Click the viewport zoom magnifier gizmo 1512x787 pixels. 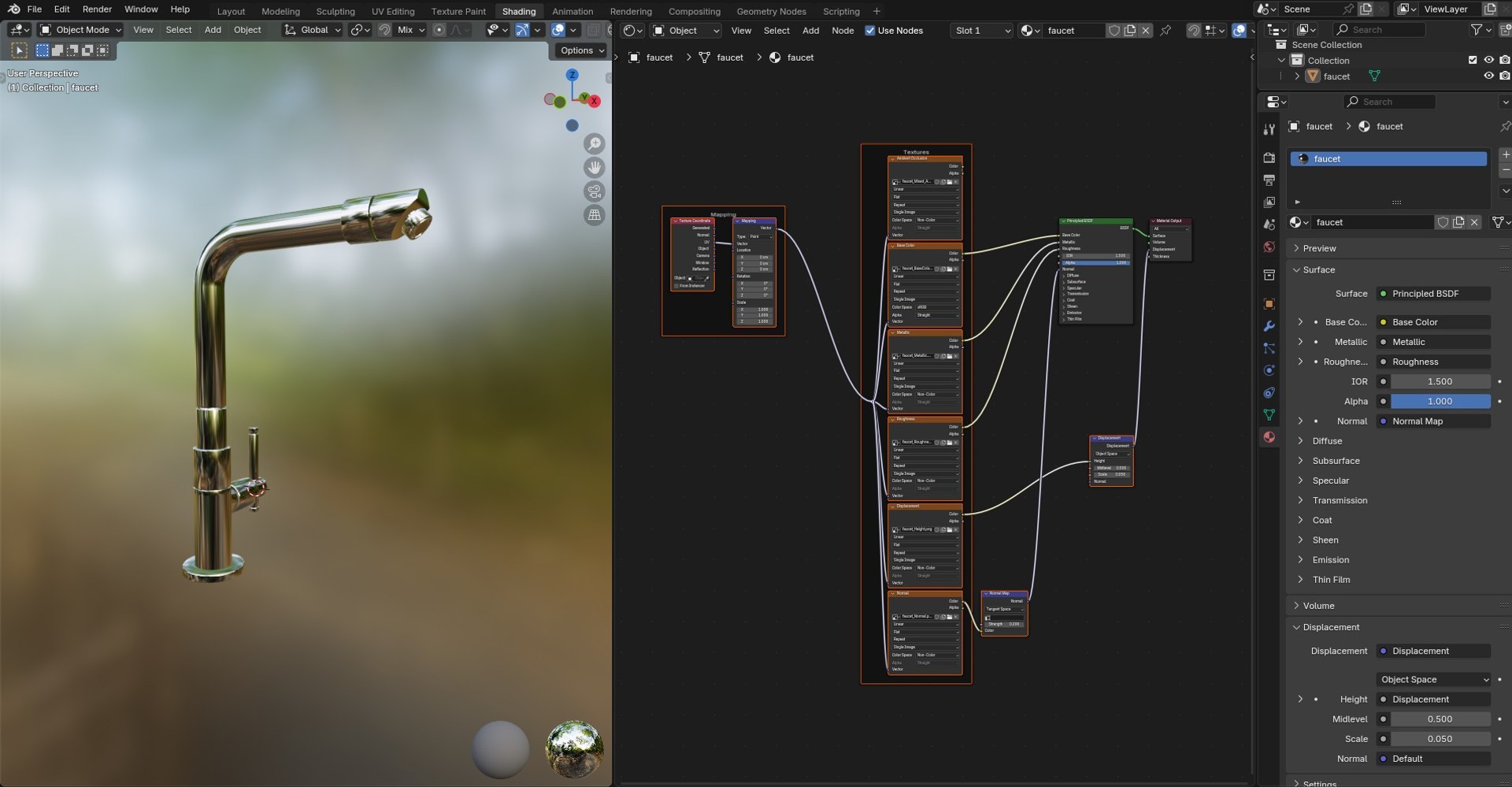(595, 144)
